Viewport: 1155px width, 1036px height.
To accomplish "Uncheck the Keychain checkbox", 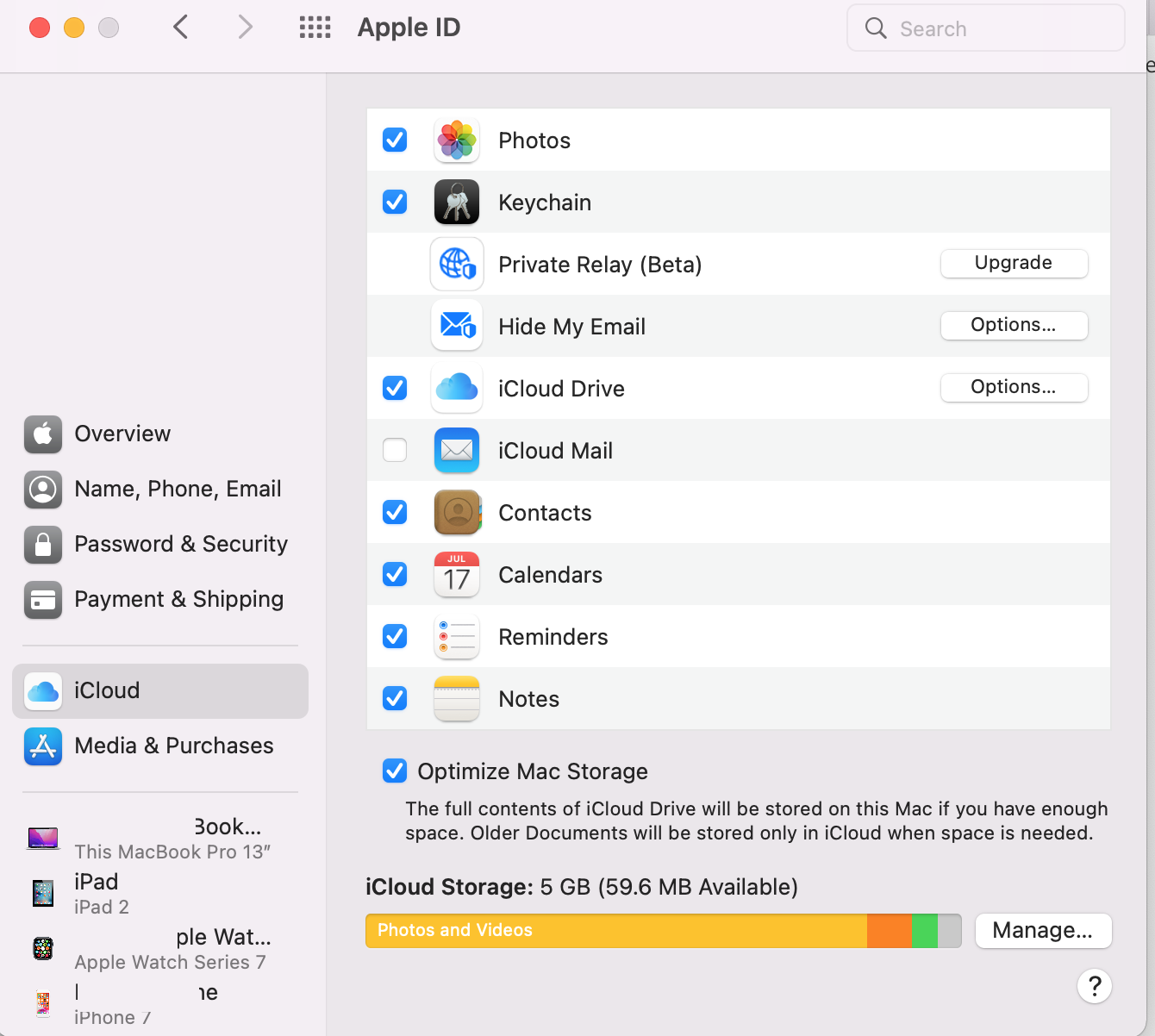I will (x=395, y=202).
